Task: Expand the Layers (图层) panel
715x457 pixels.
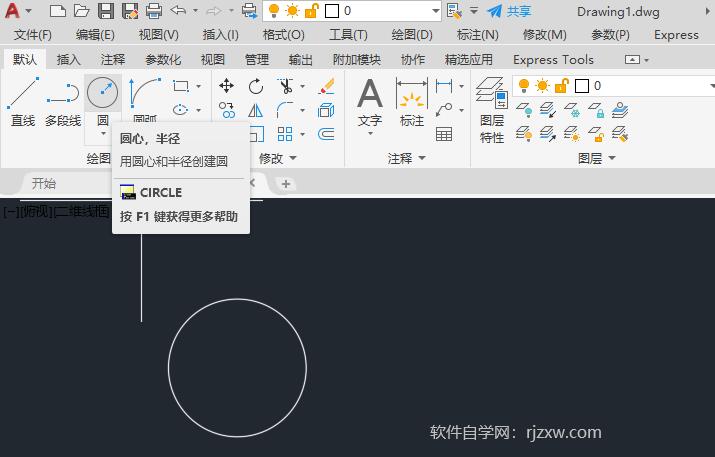Action: coord(597,158)
